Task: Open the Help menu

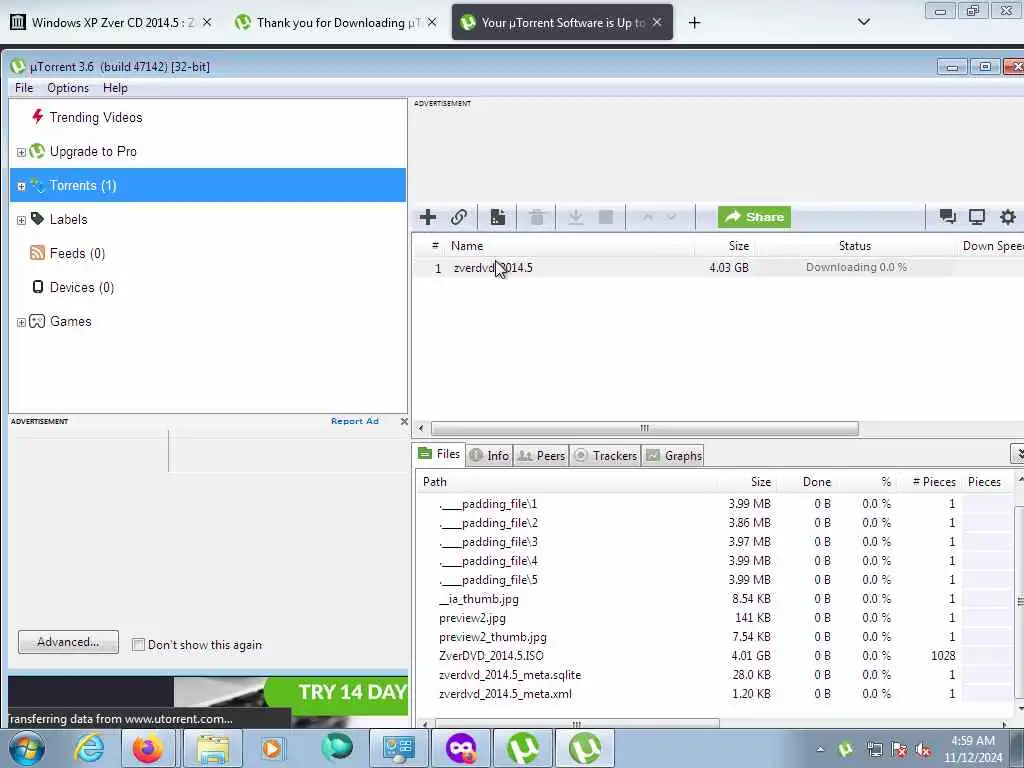Action: coord(115,88)
